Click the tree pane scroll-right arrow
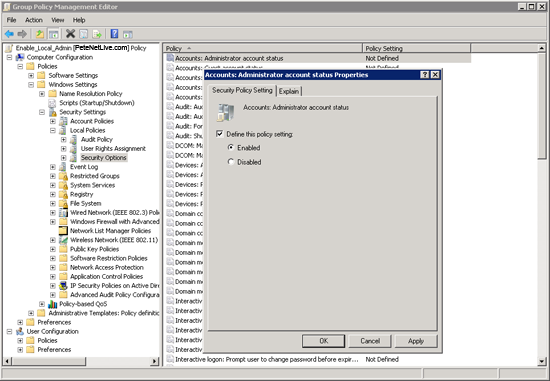 pos(155,361)
